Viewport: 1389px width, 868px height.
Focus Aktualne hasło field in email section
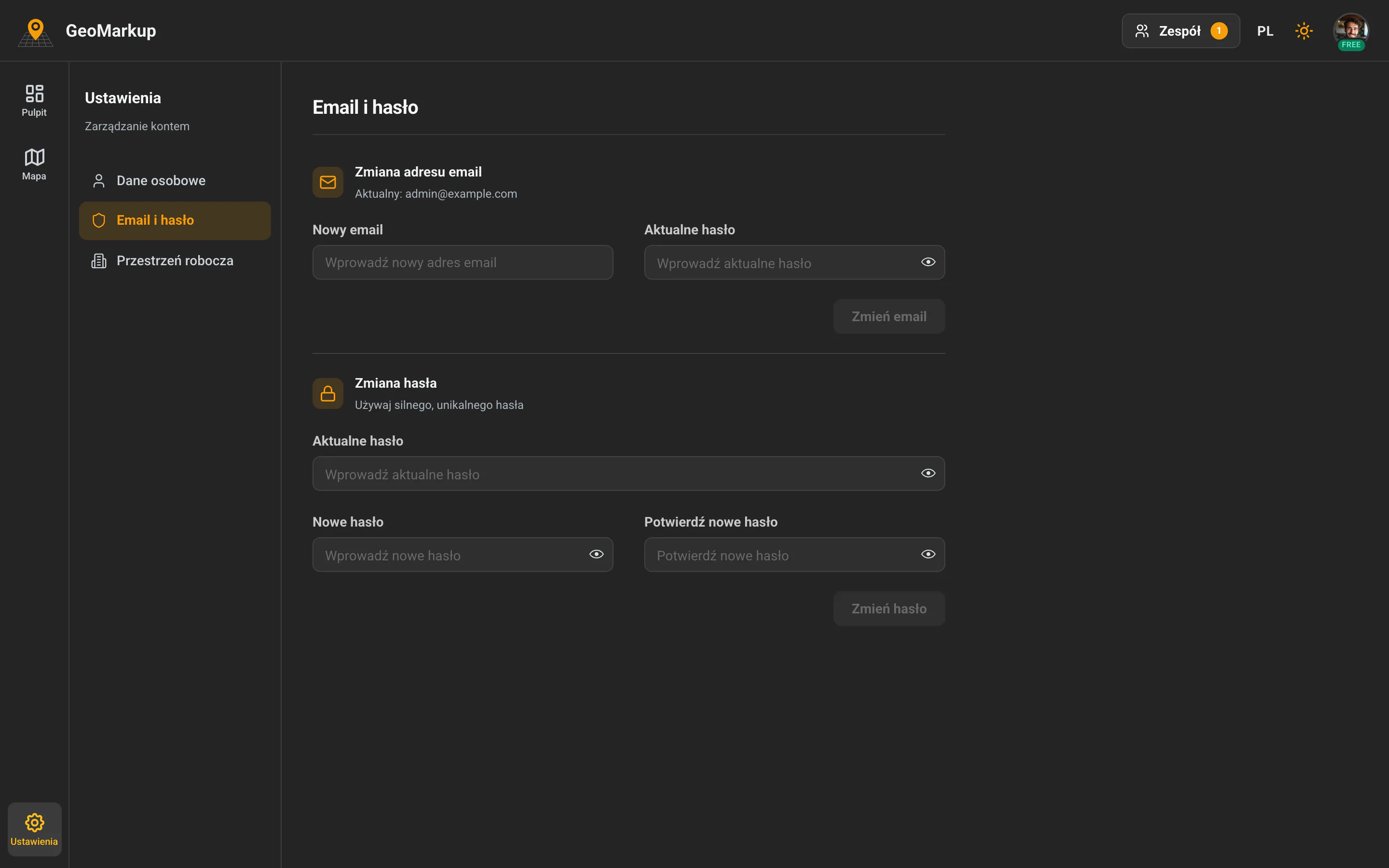tap(794, 262)
